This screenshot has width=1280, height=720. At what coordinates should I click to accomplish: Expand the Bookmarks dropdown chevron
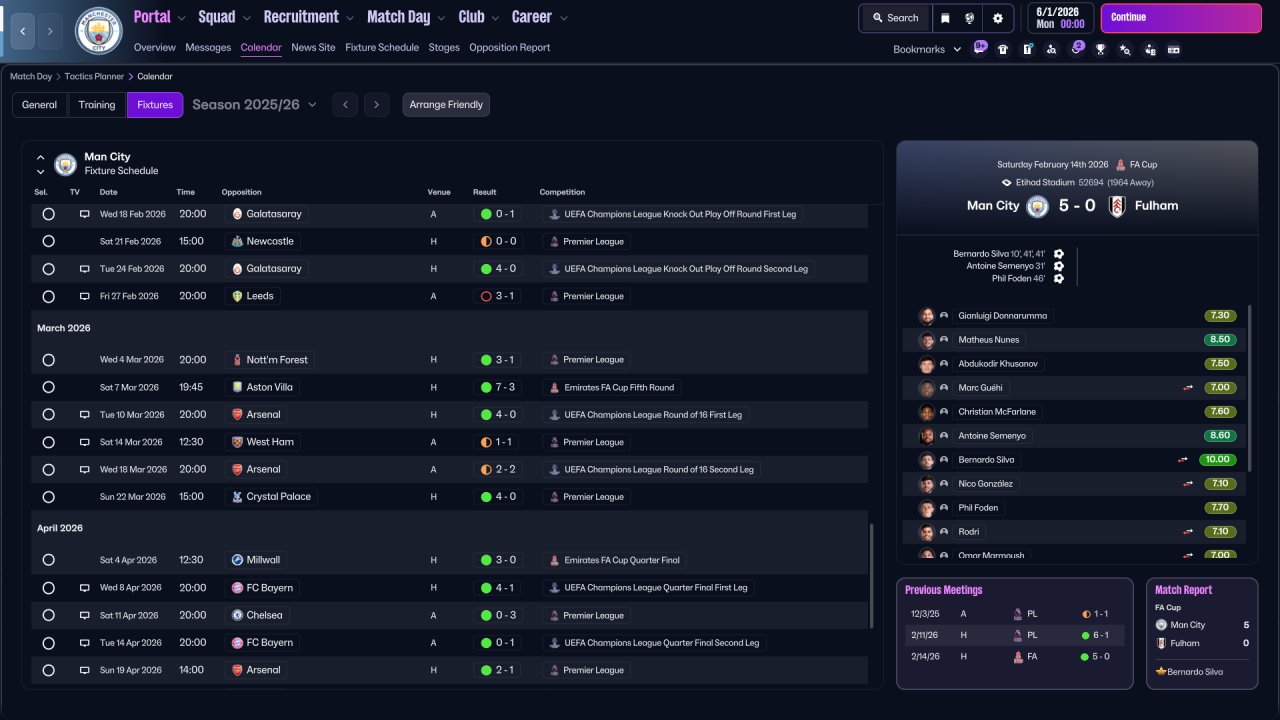pyautogui.click(x=957, y=49)
